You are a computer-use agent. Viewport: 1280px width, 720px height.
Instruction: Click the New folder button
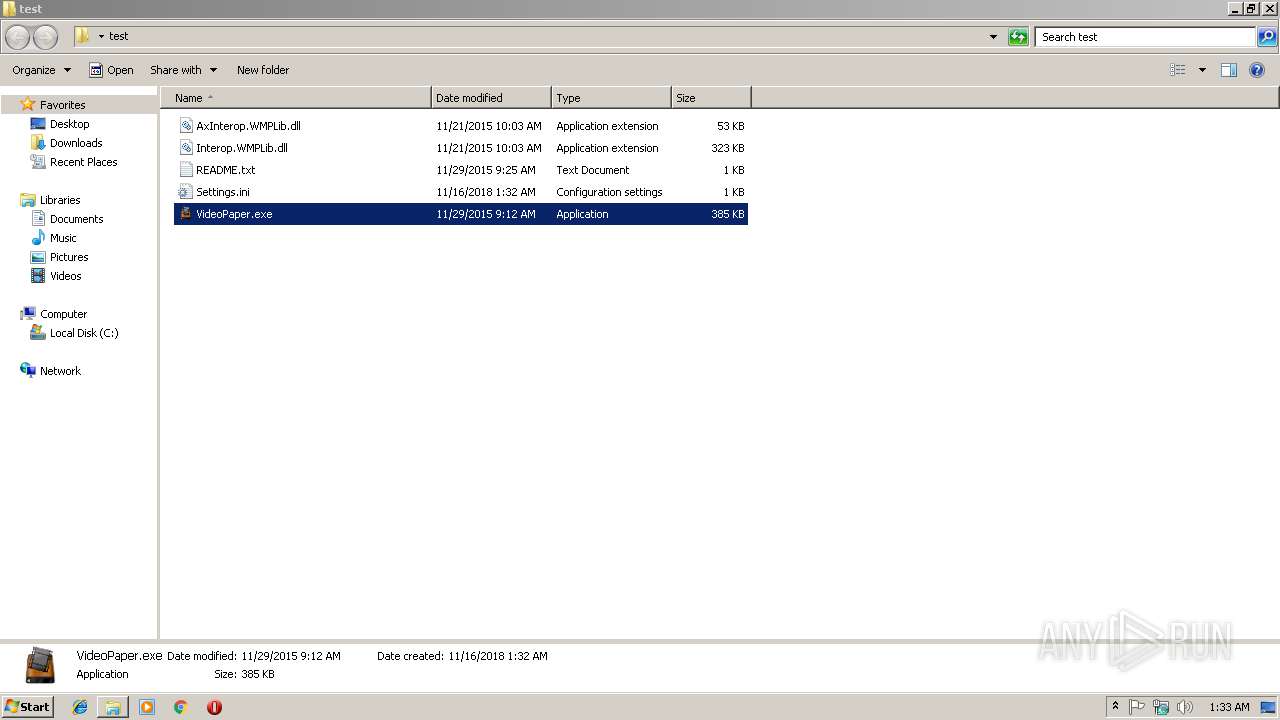point(263,70)
